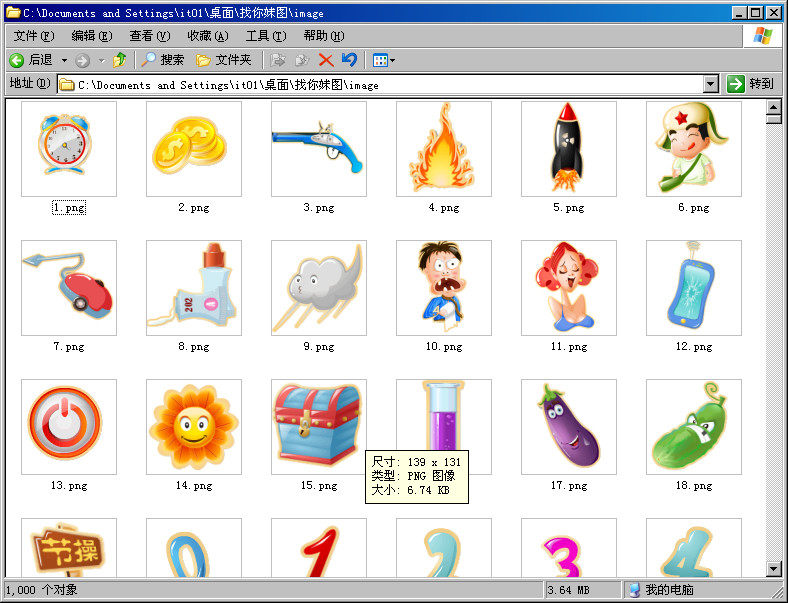The image size is (788, 603).
Task: Click the folder icon in the title bar
Action: (13, 13)
